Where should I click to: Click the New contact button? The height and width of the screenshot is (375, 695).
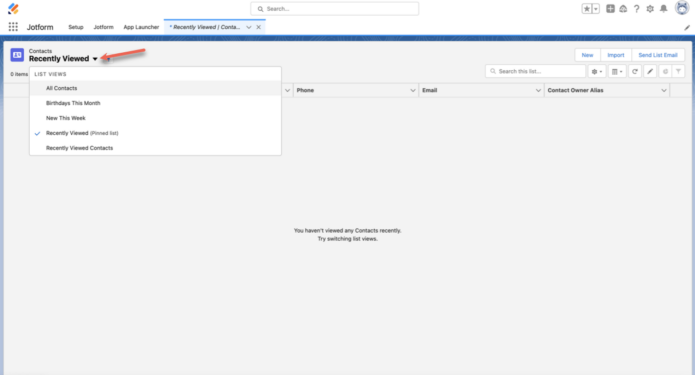click(587, 55)
